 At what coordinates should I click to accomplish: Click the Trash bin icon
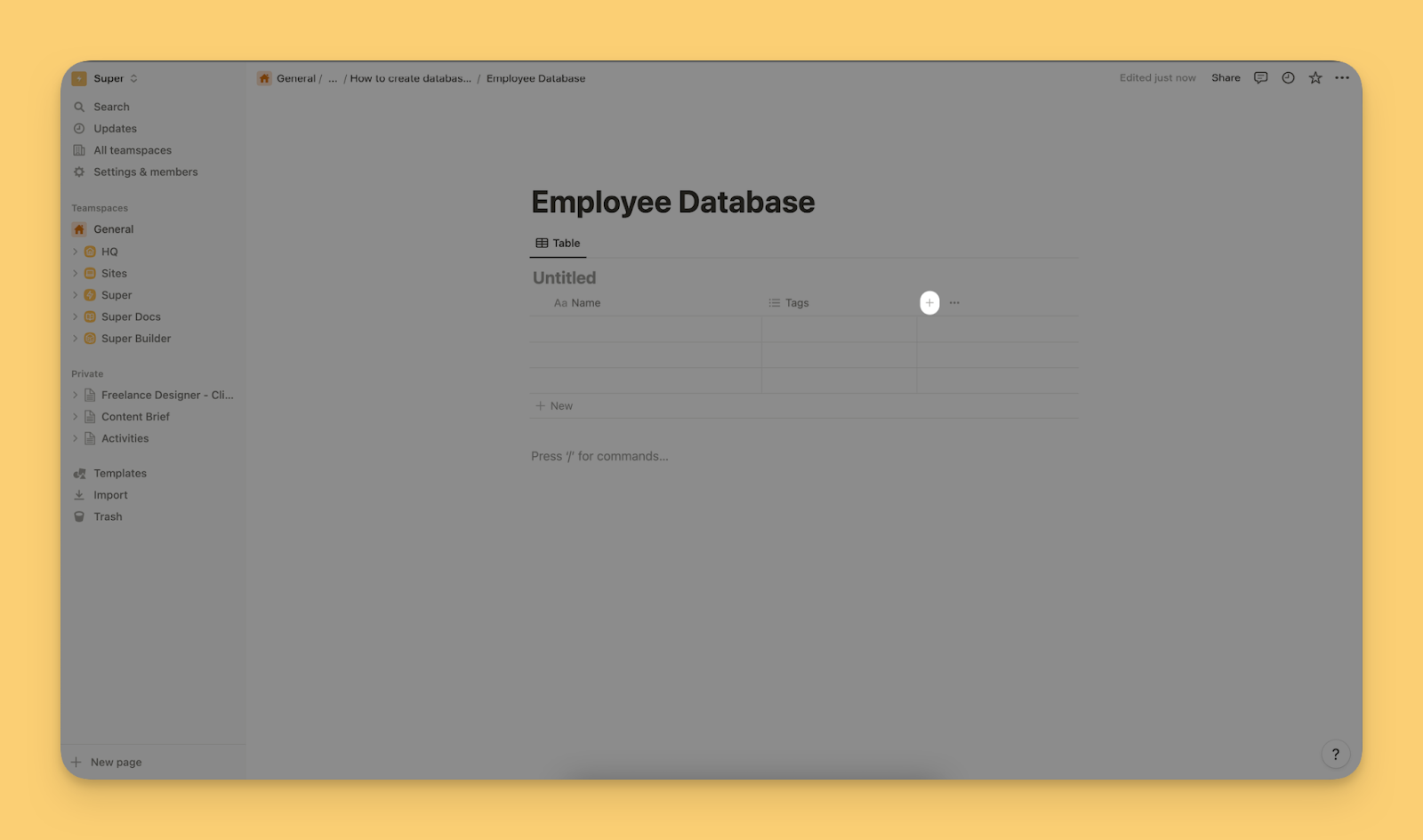[79, 516]
